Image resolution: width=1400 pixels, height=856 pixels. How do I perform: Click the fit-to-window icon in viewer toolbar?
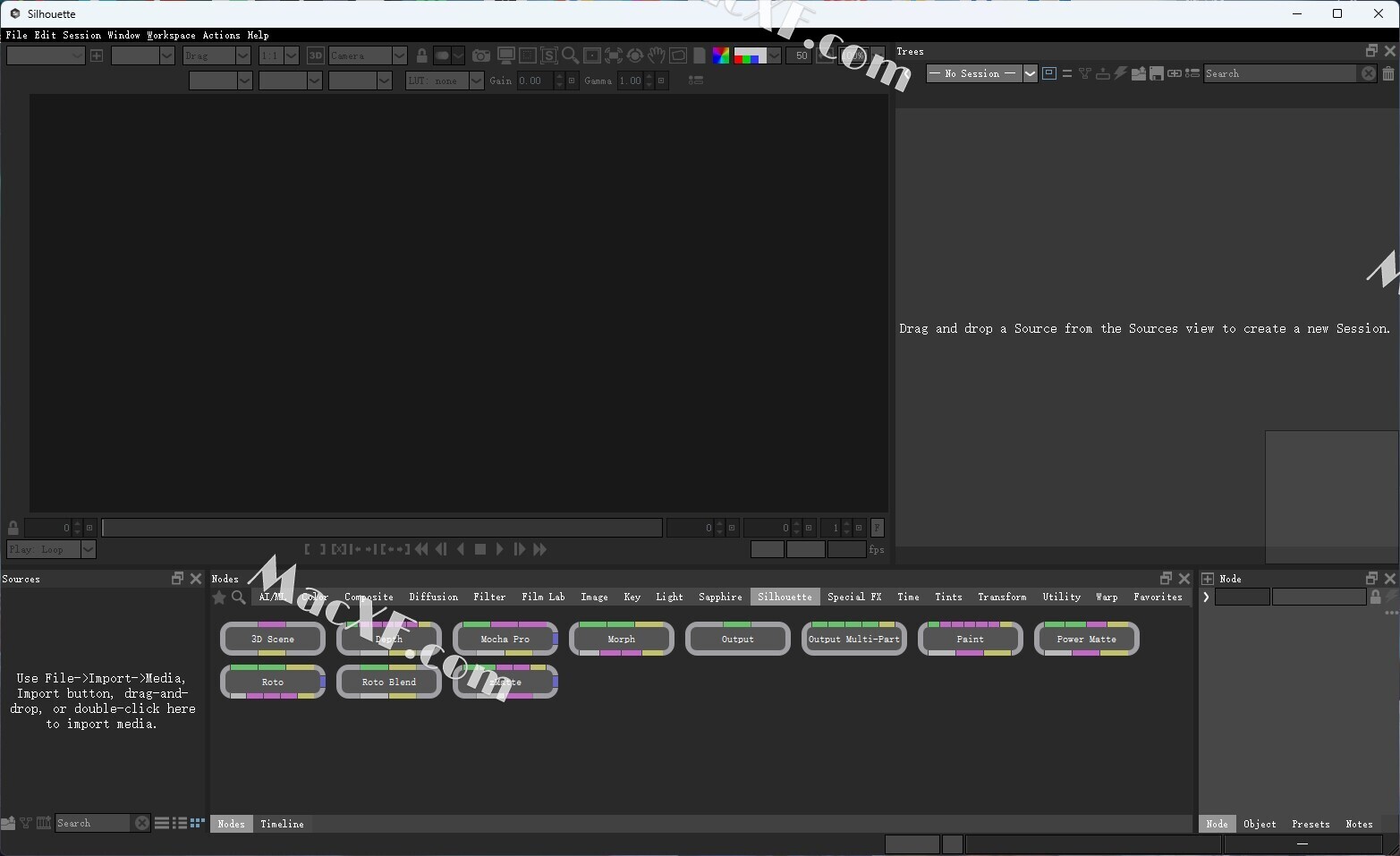[x=614, y=55]
